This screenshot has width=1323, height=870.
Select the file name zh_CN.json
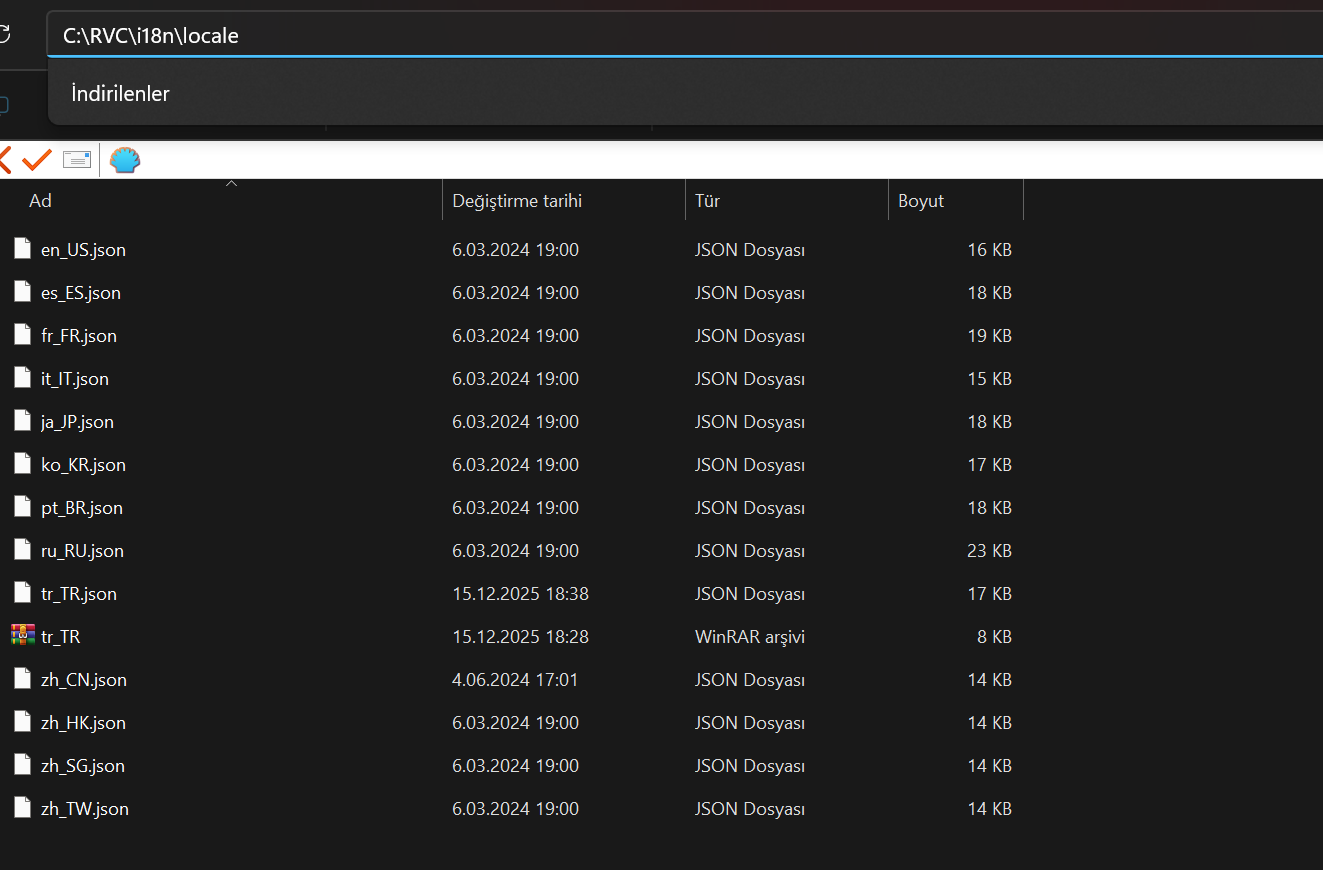tap(84, 680)
